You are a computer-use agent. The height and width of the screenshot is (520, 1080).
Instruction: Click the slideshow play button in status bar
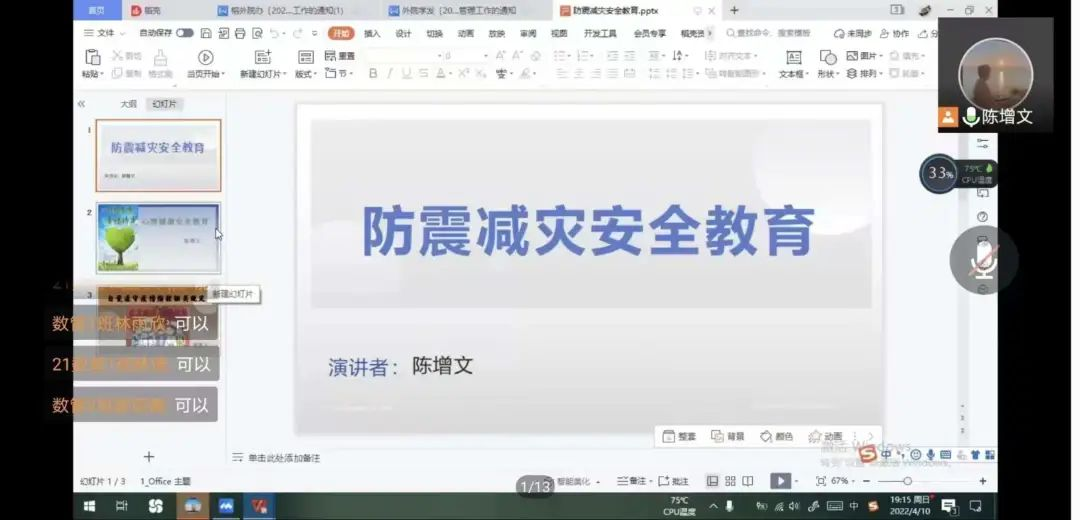pos(780,481)
